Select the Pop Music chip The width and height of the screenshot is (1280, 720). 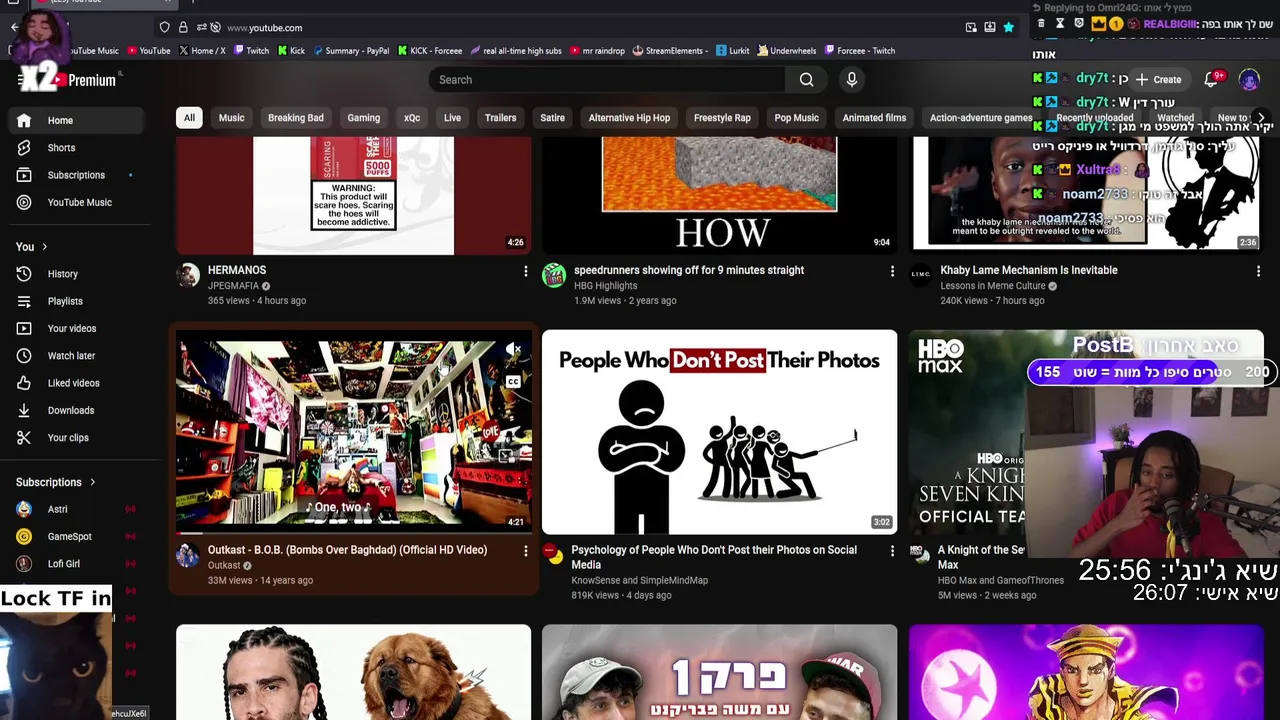796,118
